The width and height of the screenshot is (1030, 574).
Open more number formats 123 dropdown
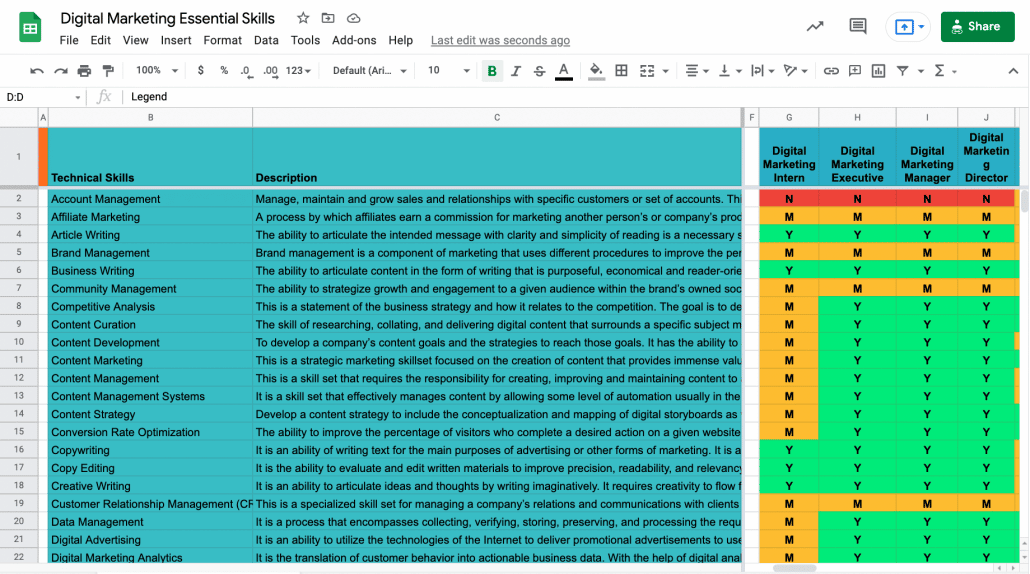point(298,70)
